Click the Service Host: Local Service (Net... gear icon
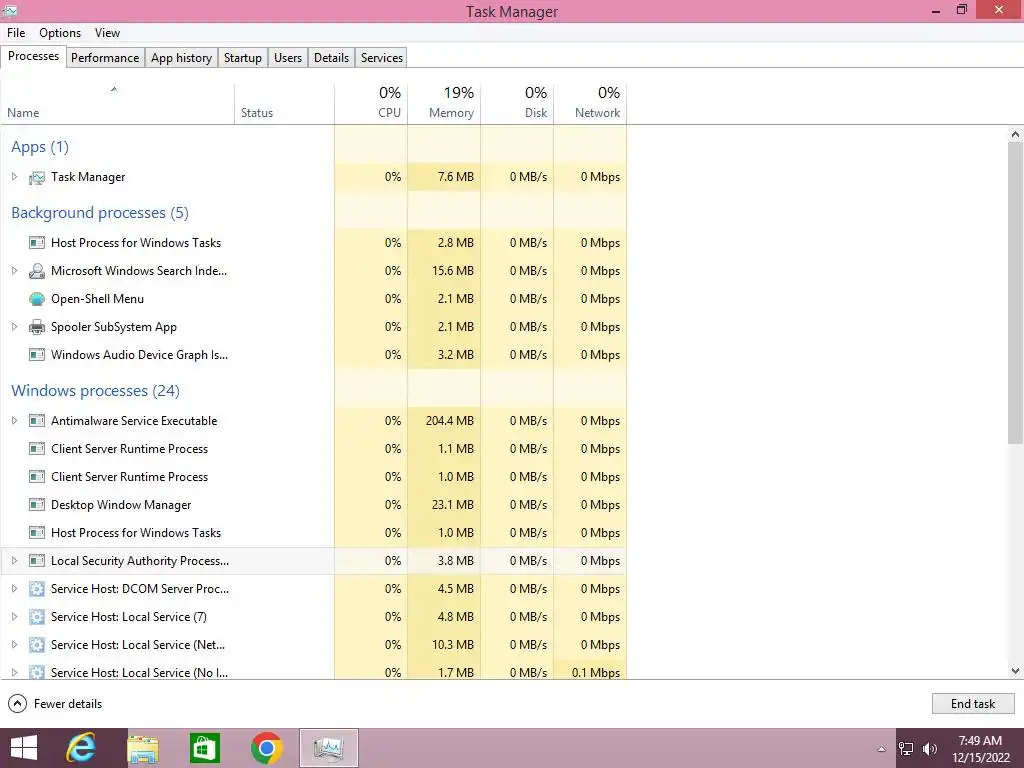This screenshot has height=768, width=1024. (x=37, y=645)
